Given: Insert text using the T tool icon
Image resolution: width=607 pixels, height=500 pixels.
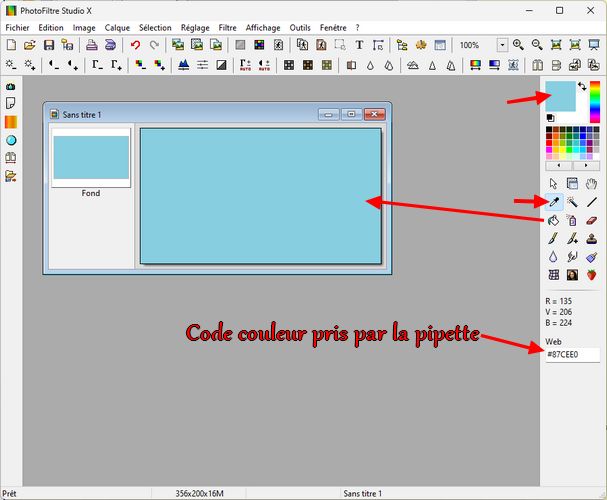Looking at the screenshot, I should [359, 45].
